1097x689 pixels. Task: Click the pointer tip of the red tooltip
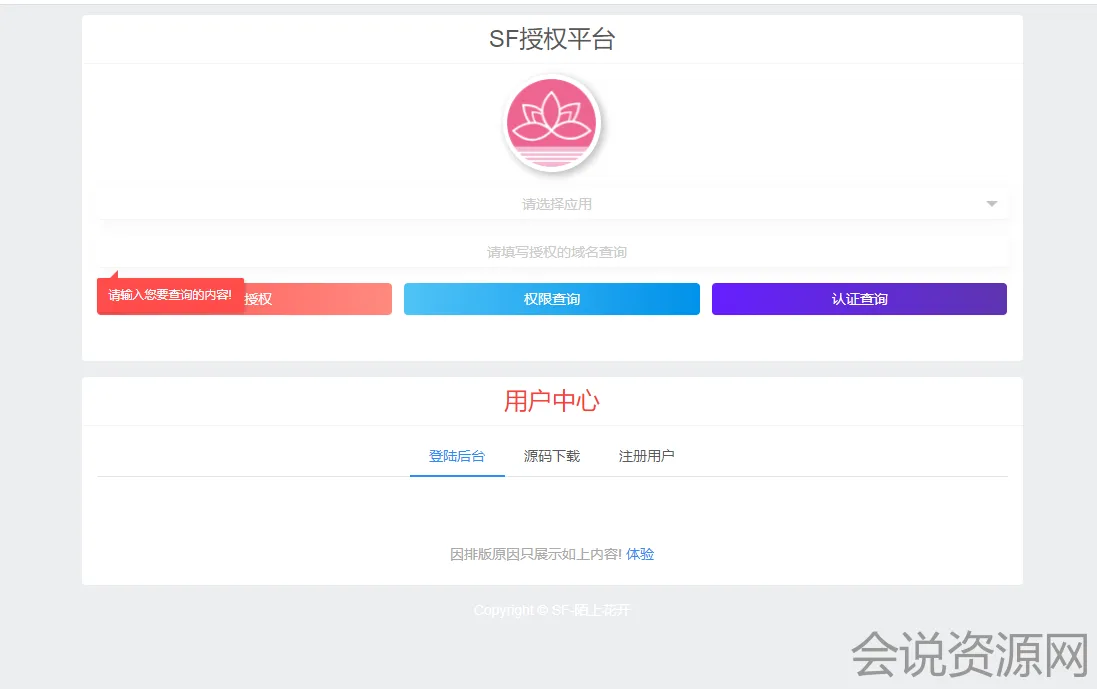(114, 273)
